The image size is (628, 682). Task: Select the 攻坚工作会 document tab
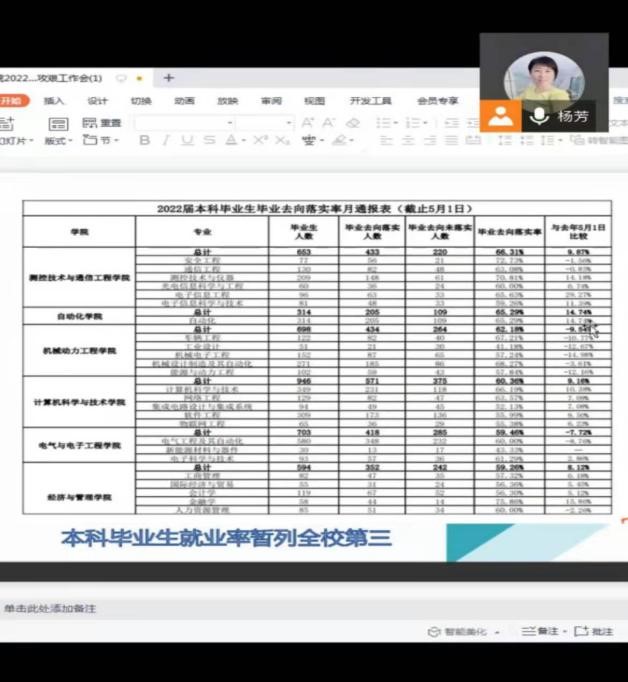(x=55, y=78)
